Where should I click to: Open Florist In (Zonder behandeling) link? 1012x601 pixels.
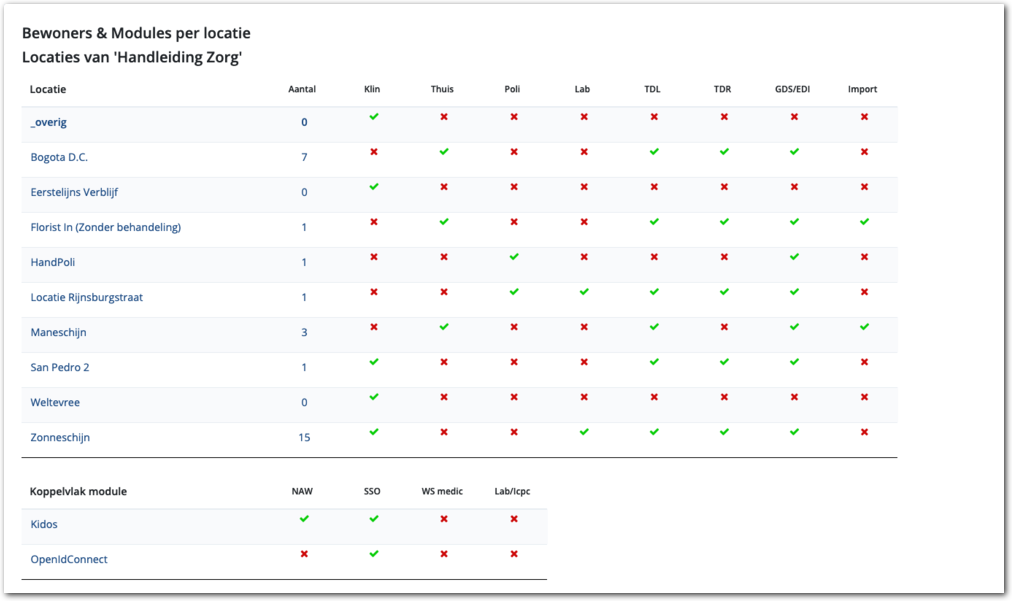pos(105,227)
